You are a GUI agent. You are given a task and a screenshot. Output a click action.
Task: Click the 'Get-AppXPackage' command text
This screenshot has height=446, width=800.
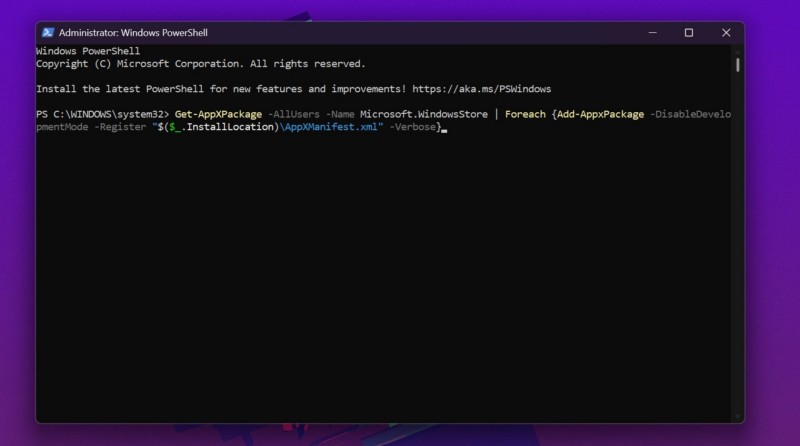pos(218,114)
